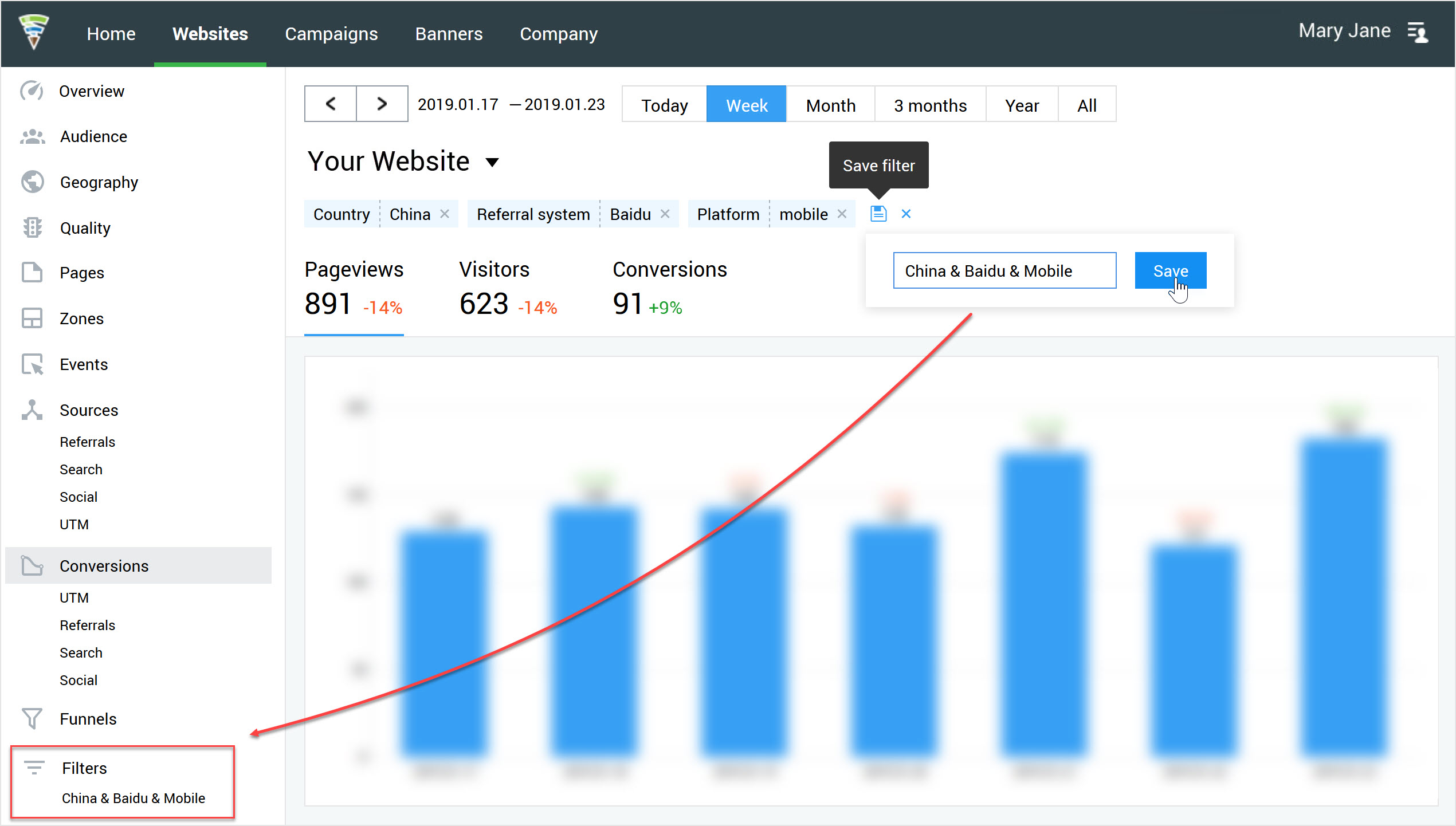Click the Save filter floppy disk icon

click(x=879, y=213)
